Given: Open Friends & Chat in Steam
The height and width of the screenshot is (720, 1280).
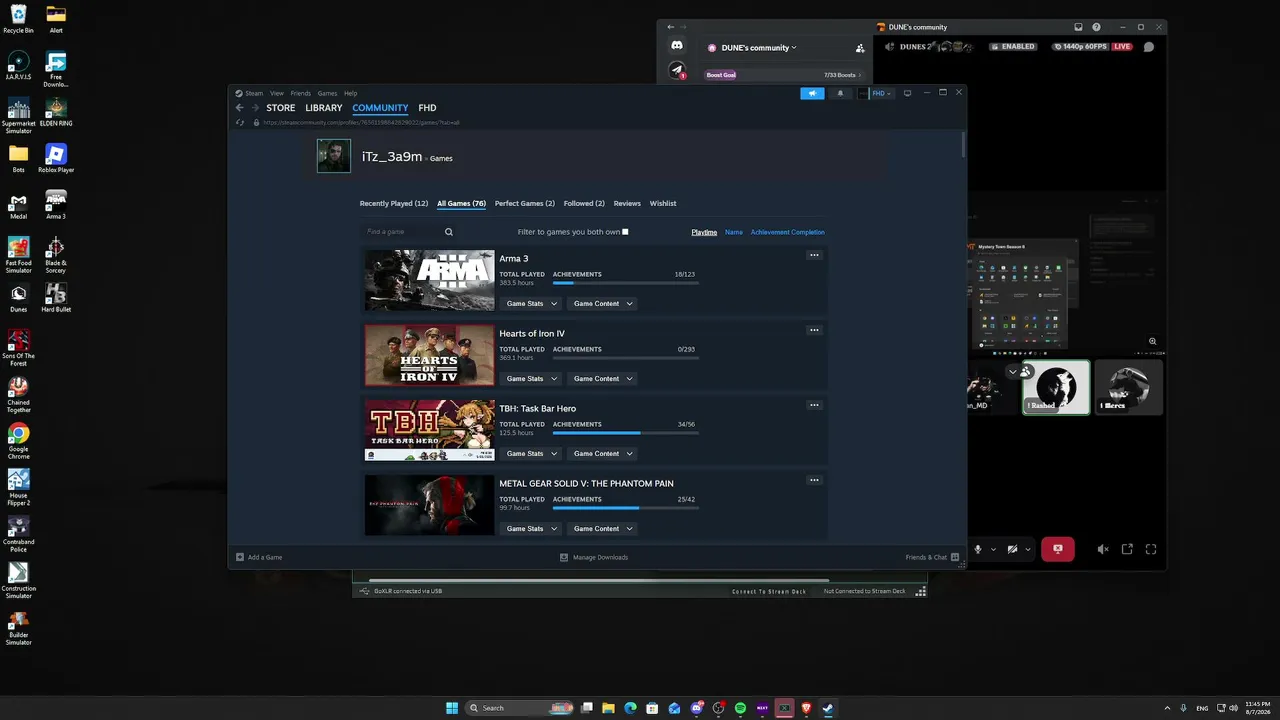Looking at the screenshot, I should click(932, 557).
